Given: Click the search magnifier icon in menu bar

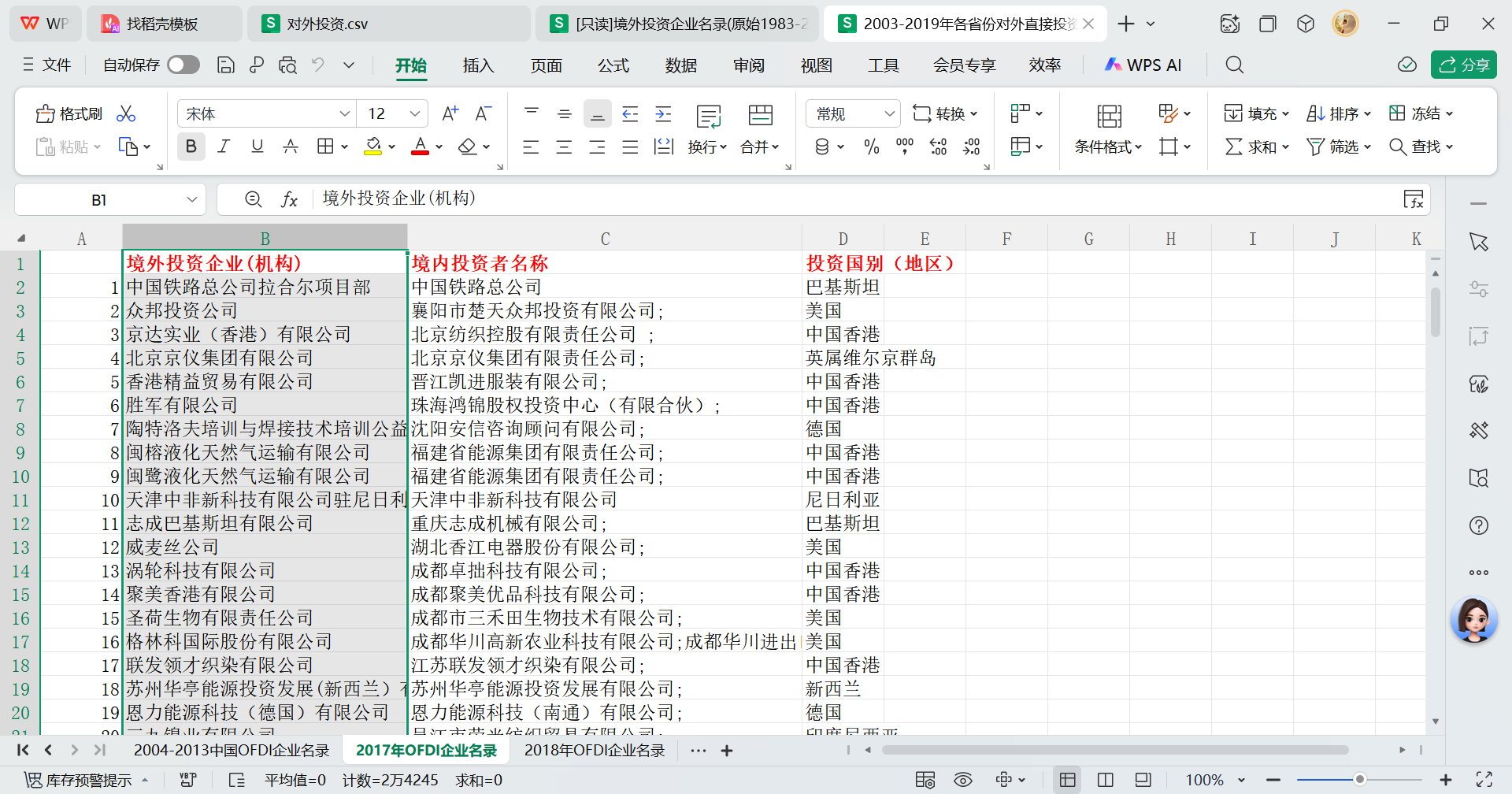Looking at the screenshot, I should click(x=1235, y=65).
